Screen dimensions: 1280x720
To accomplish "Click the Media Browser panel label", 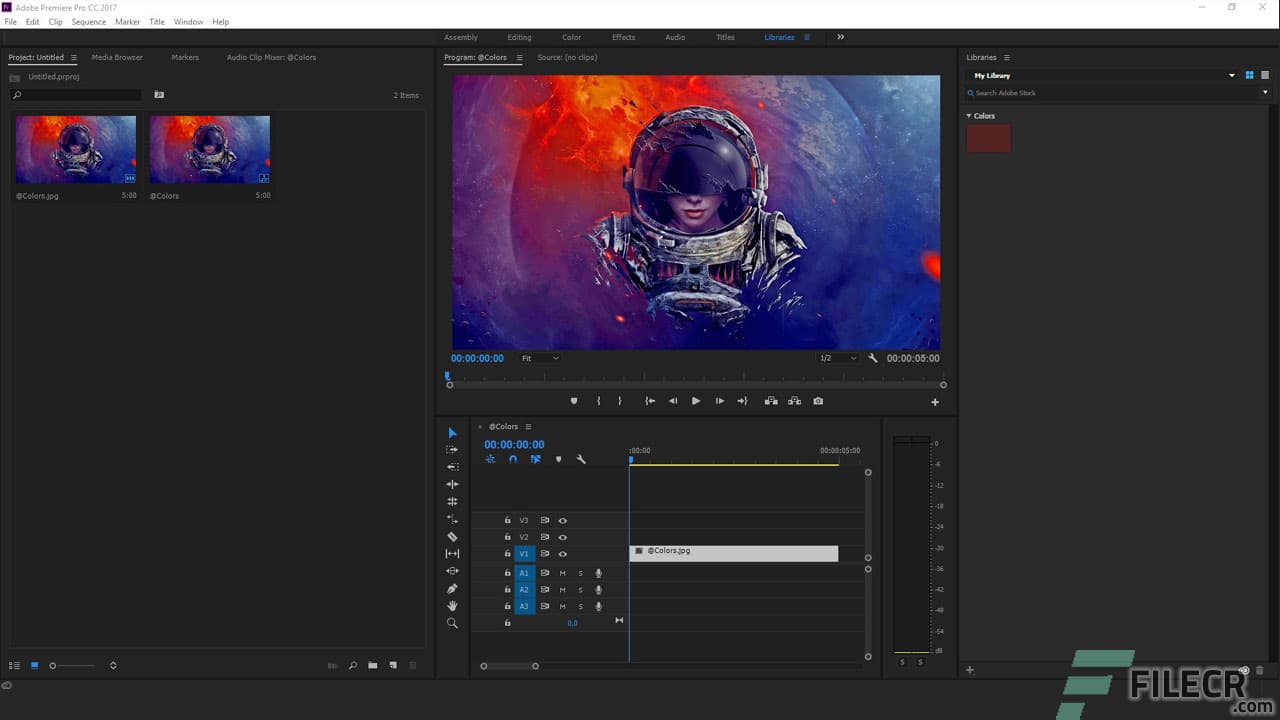I will point(117,57).
